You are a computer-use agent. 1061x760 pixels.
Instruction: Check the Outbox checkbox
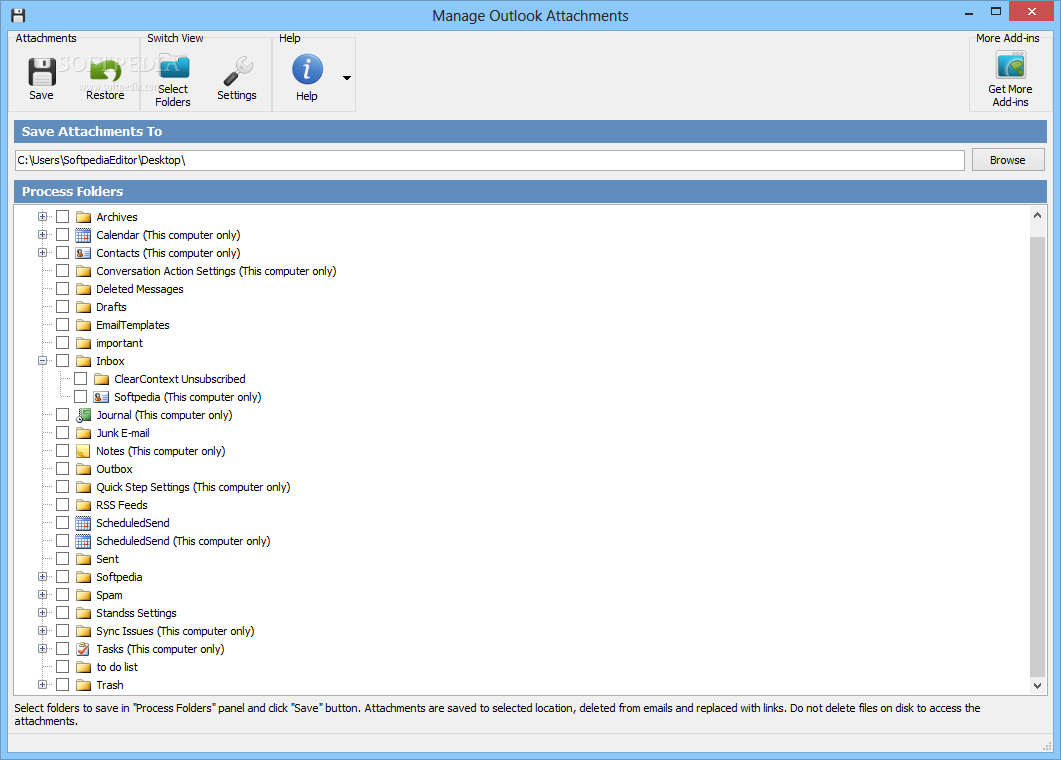point(62,468)
